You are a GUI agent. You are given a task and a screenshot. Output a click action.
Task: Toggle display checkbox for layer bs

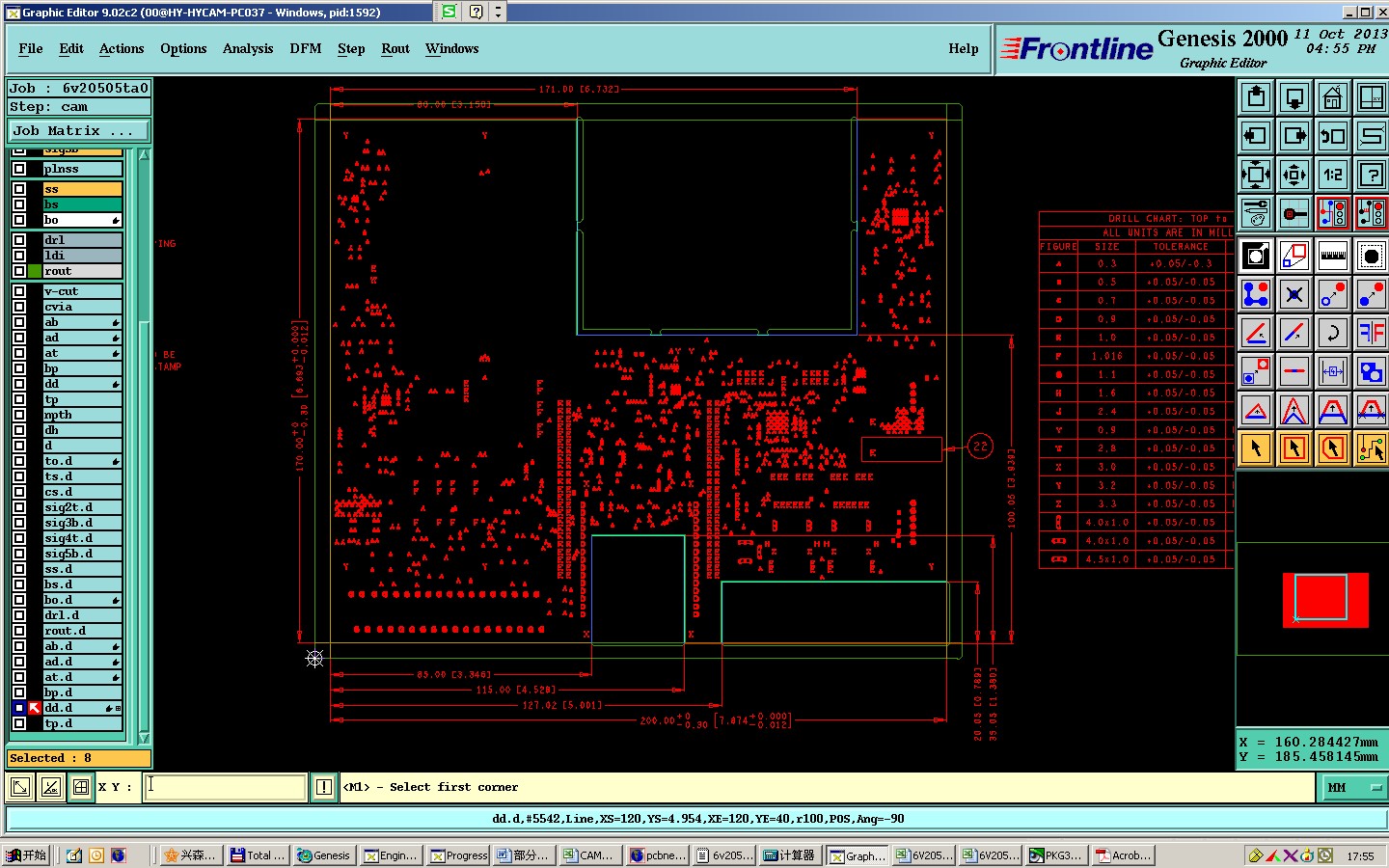click(19, 204)
